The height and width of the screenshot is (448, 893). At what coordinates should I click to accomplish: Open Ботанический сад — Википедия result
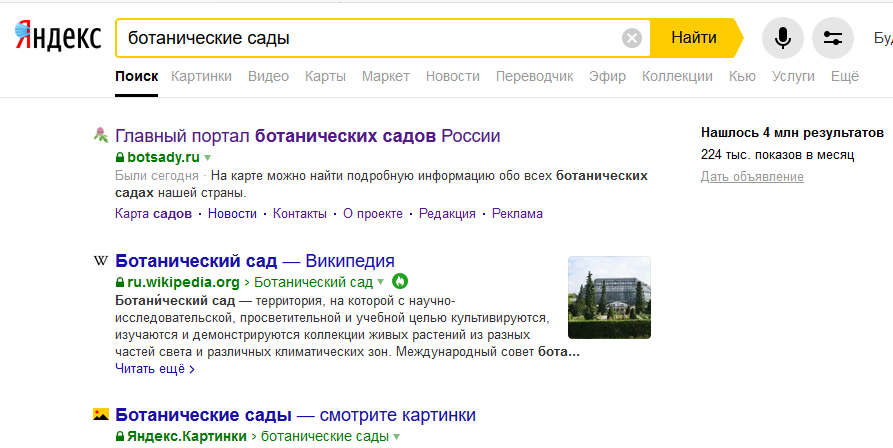coord(255,261)
